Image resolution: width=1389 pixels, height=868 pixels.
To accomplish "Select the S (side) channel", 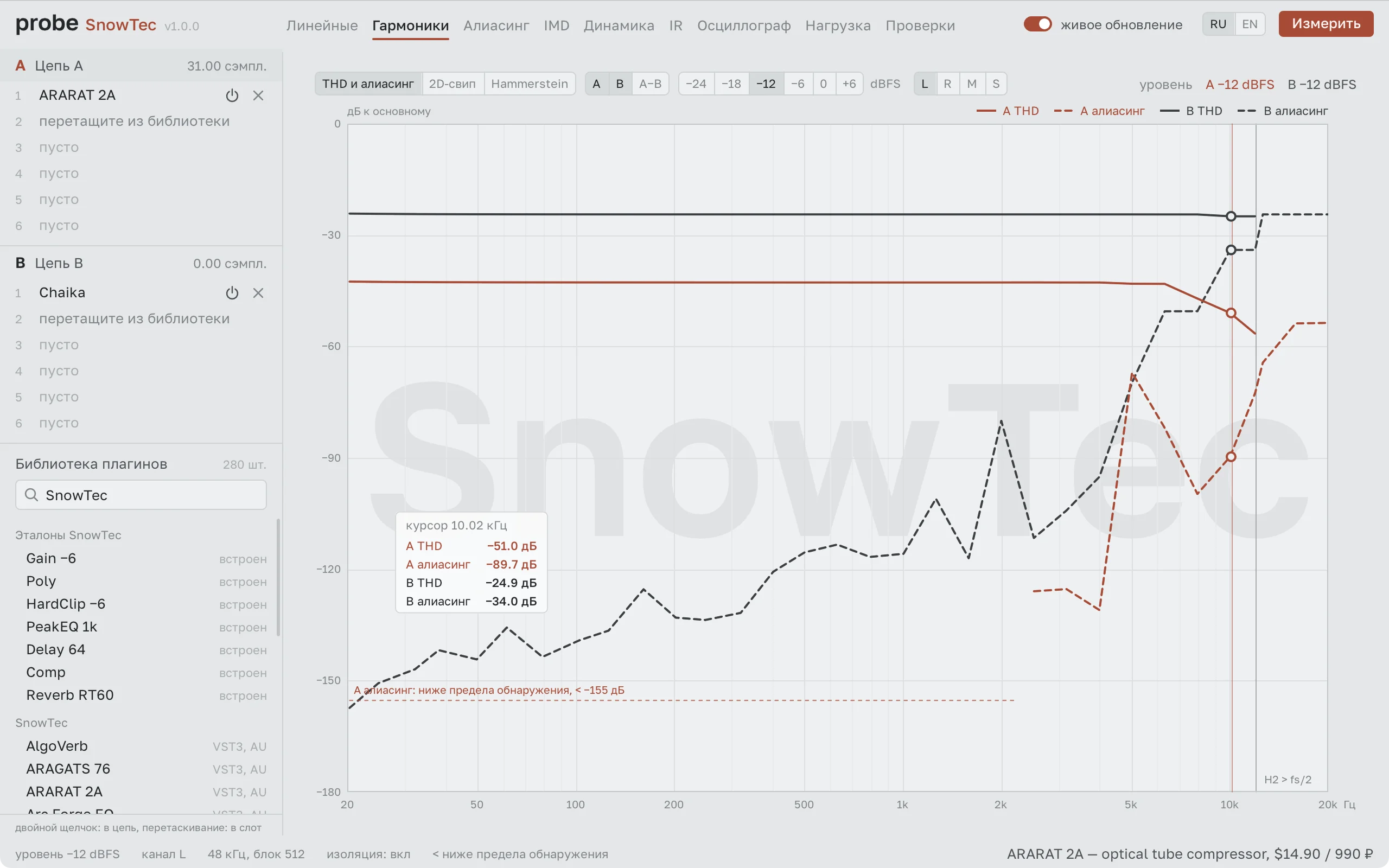I will (996, 84).
